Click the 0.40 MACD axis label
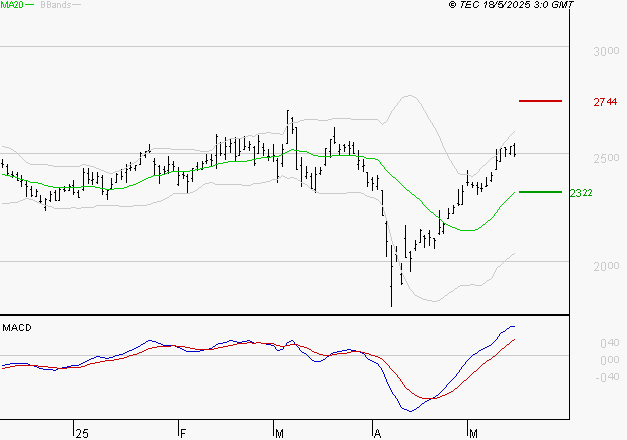 610,343
